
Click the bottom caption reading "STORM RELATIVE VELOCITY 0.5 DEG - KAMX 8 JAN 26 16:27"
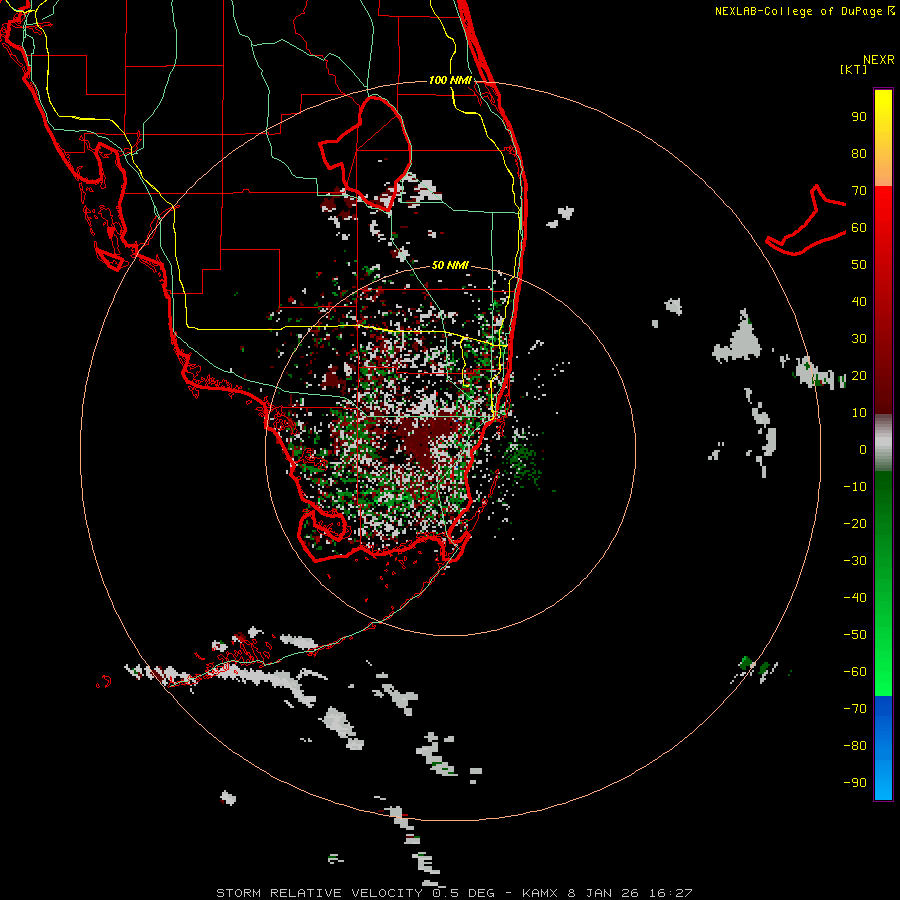point(454,893)
